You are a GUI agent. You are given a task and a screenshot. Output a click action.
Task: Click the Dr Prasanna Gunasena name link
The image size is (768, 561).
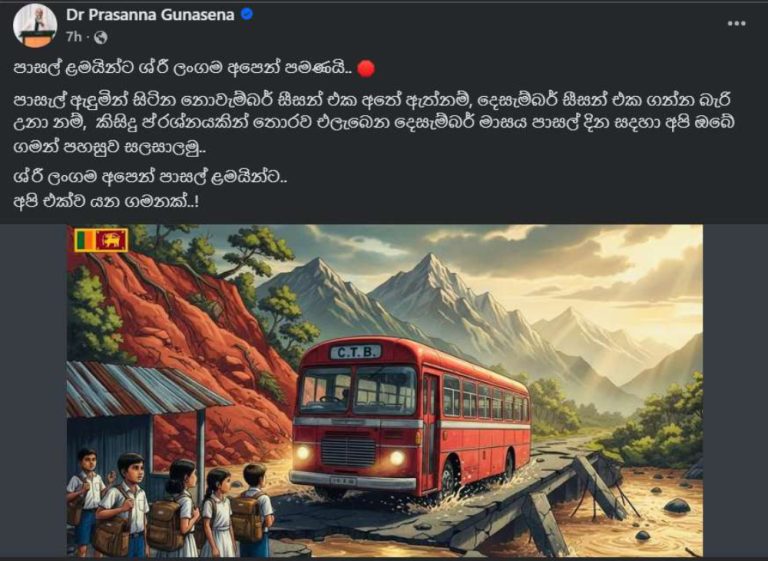coord(150,15)
